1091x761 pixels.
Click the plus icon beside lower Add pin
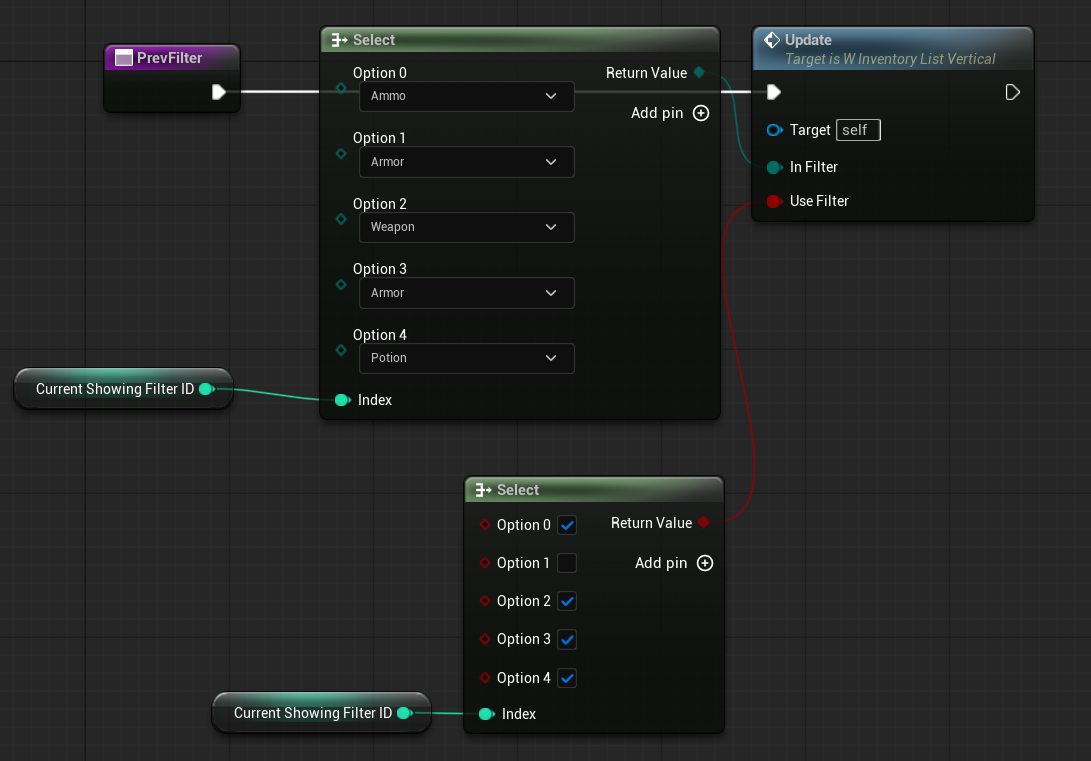(705, 563)
